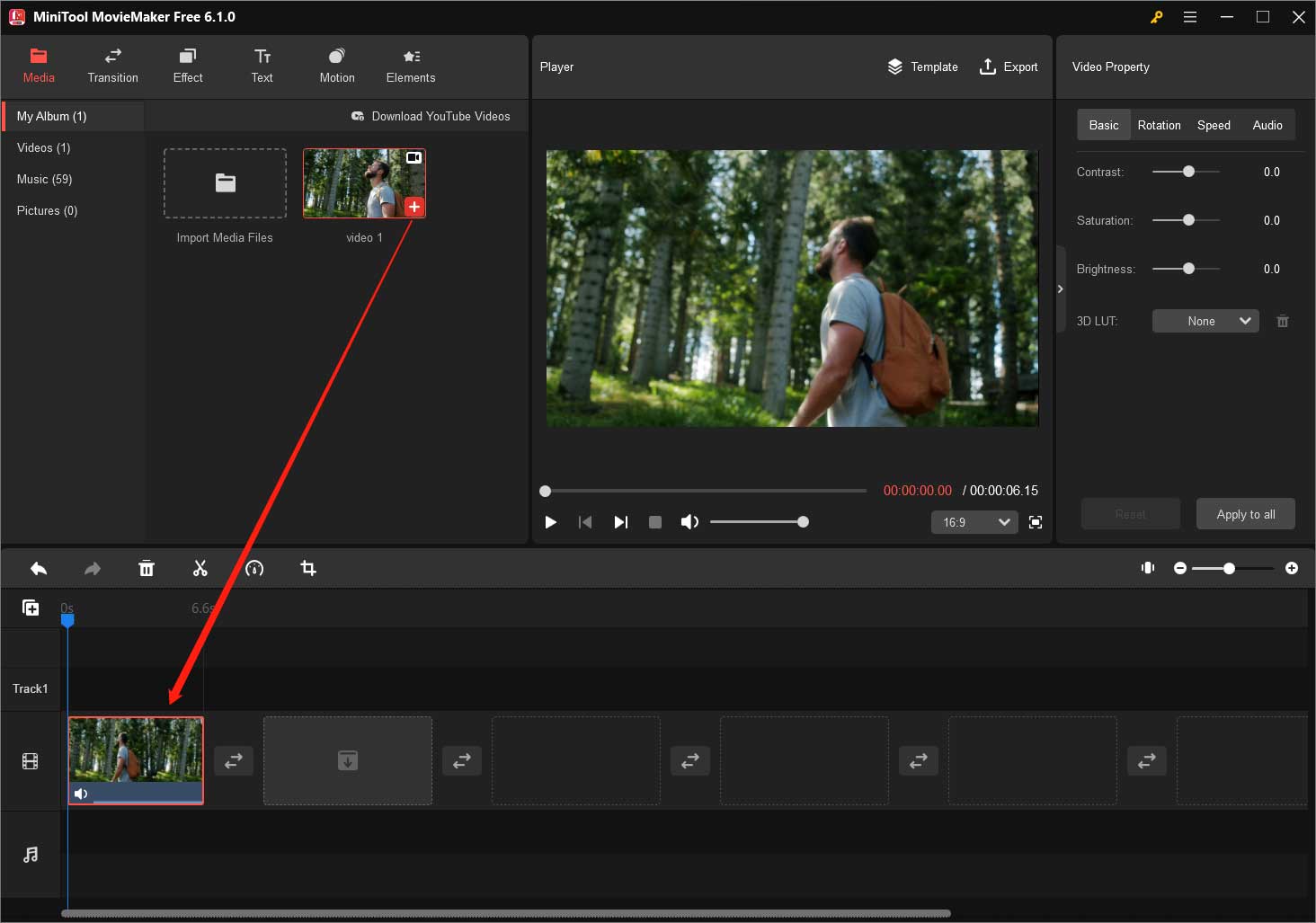Screen dimensions: 1316x923
Task: Delete the selected clip with the trash icon
Action: [147, 568]
